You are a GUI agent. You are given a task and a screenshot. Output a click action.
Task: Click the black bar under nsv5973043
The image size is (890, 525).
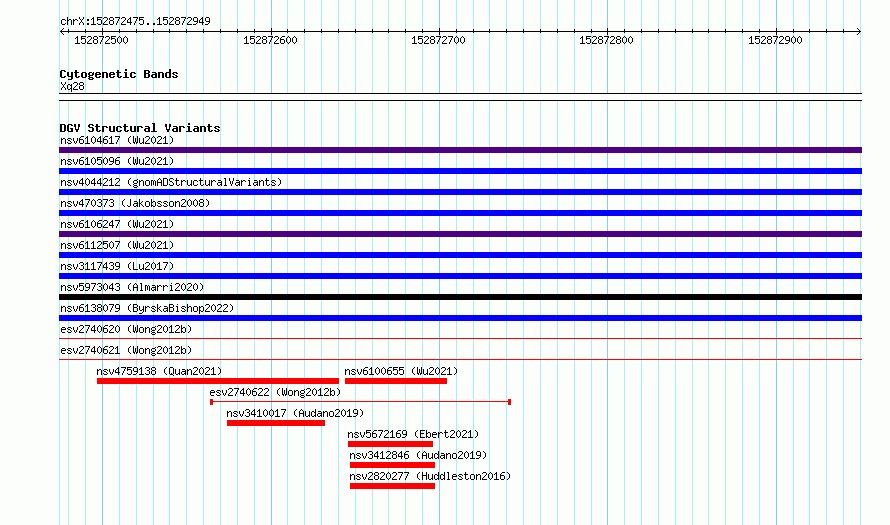460,297
